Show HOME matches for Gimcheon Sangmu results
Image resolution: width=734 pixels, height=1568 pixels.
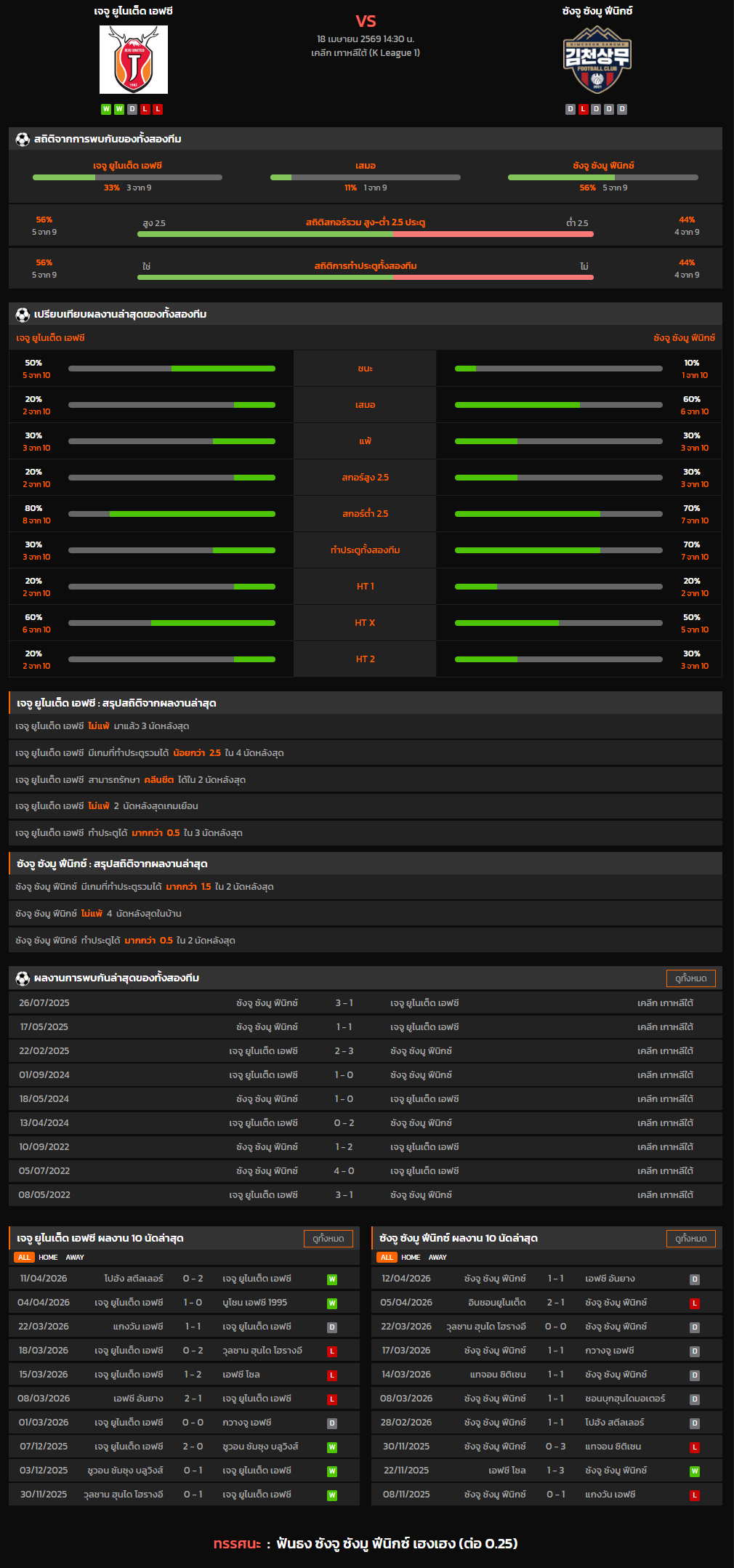[x=411, y=1258]
